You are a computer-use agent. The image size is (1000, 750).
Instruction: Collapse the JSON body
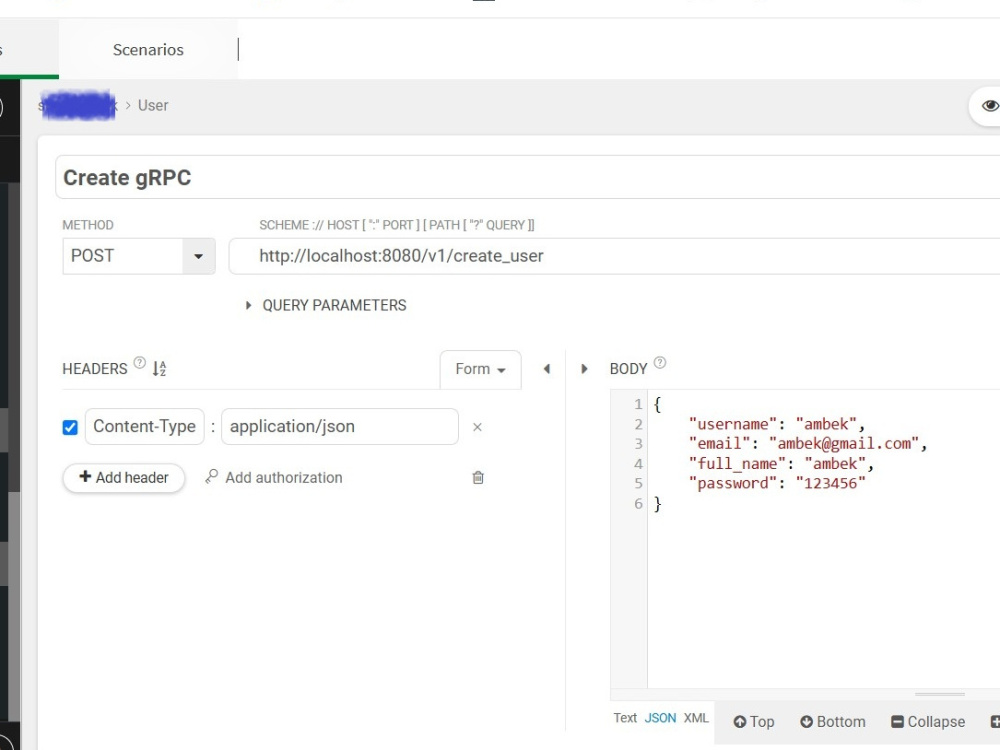click(928, 722)
